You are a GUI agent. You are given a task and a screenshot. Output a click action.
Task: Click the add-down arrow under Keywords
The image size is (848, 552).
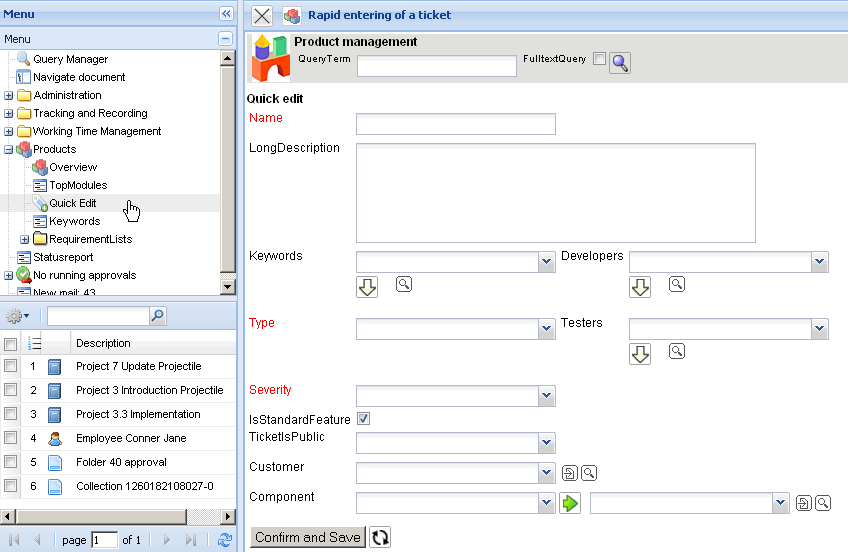367,287
